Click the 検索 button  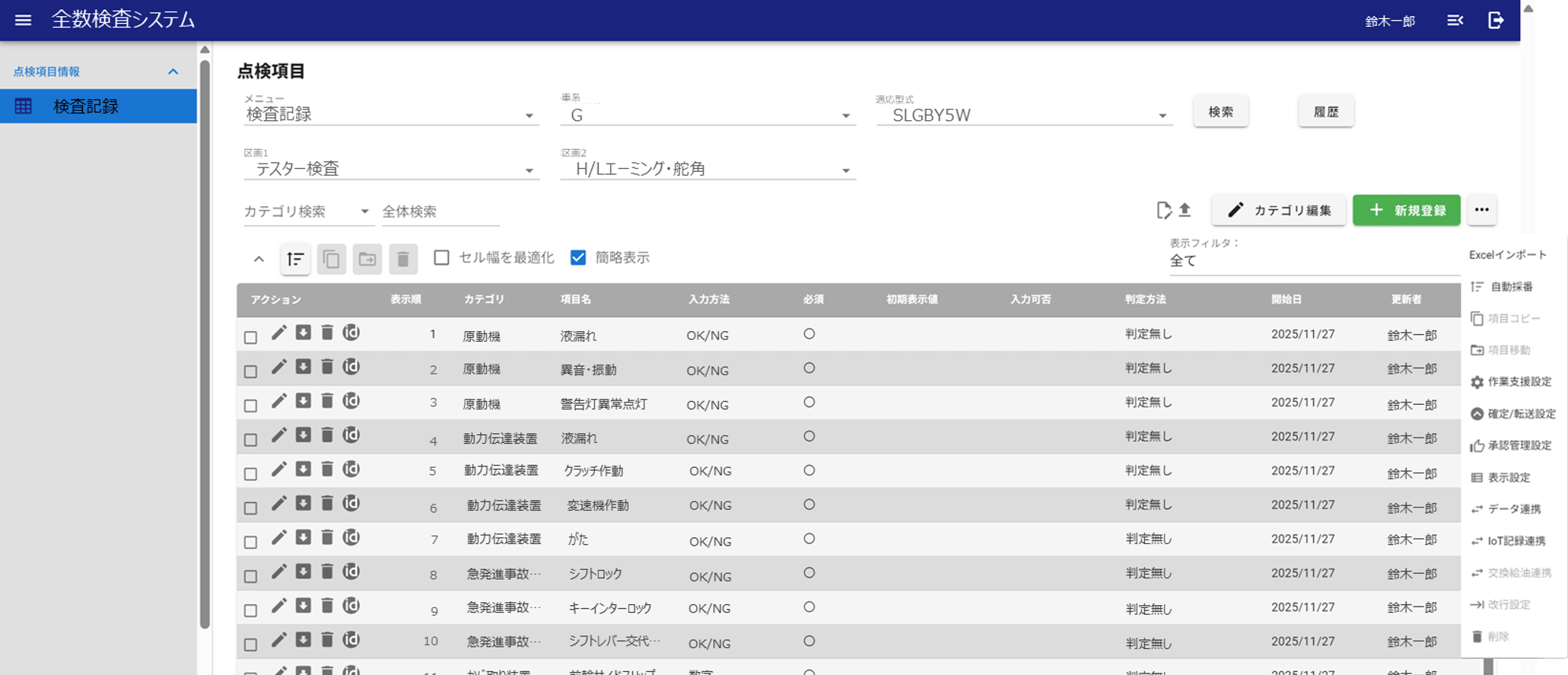point(1220,112)
